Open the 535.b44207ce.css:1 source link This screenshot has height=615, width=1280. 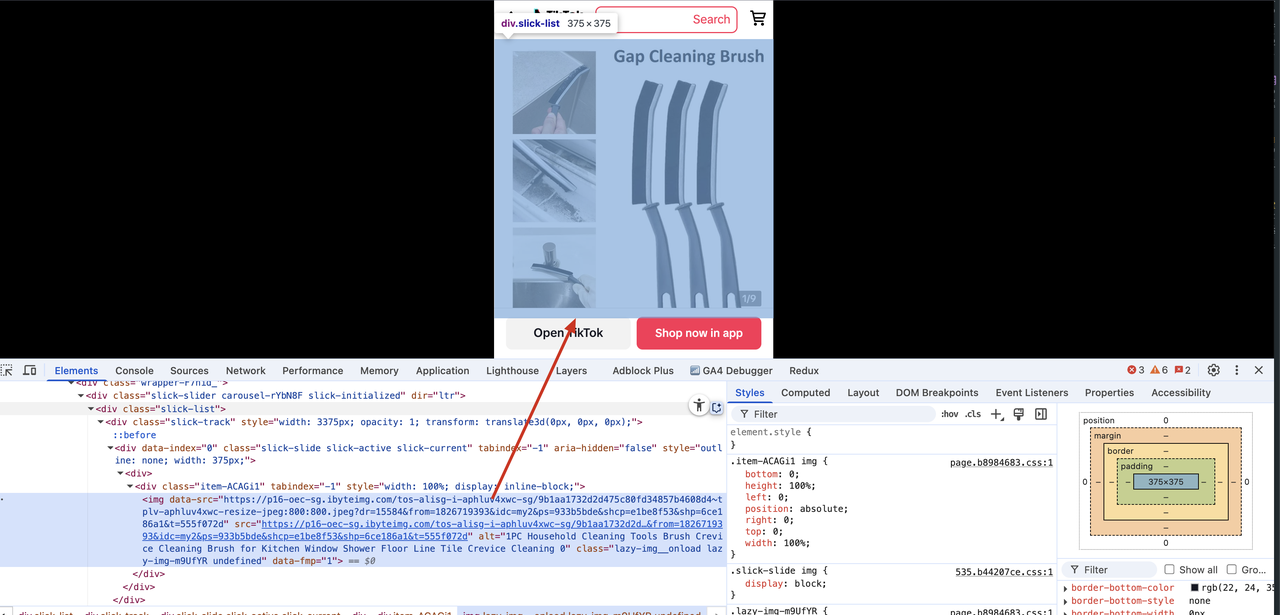(1005, 572)
